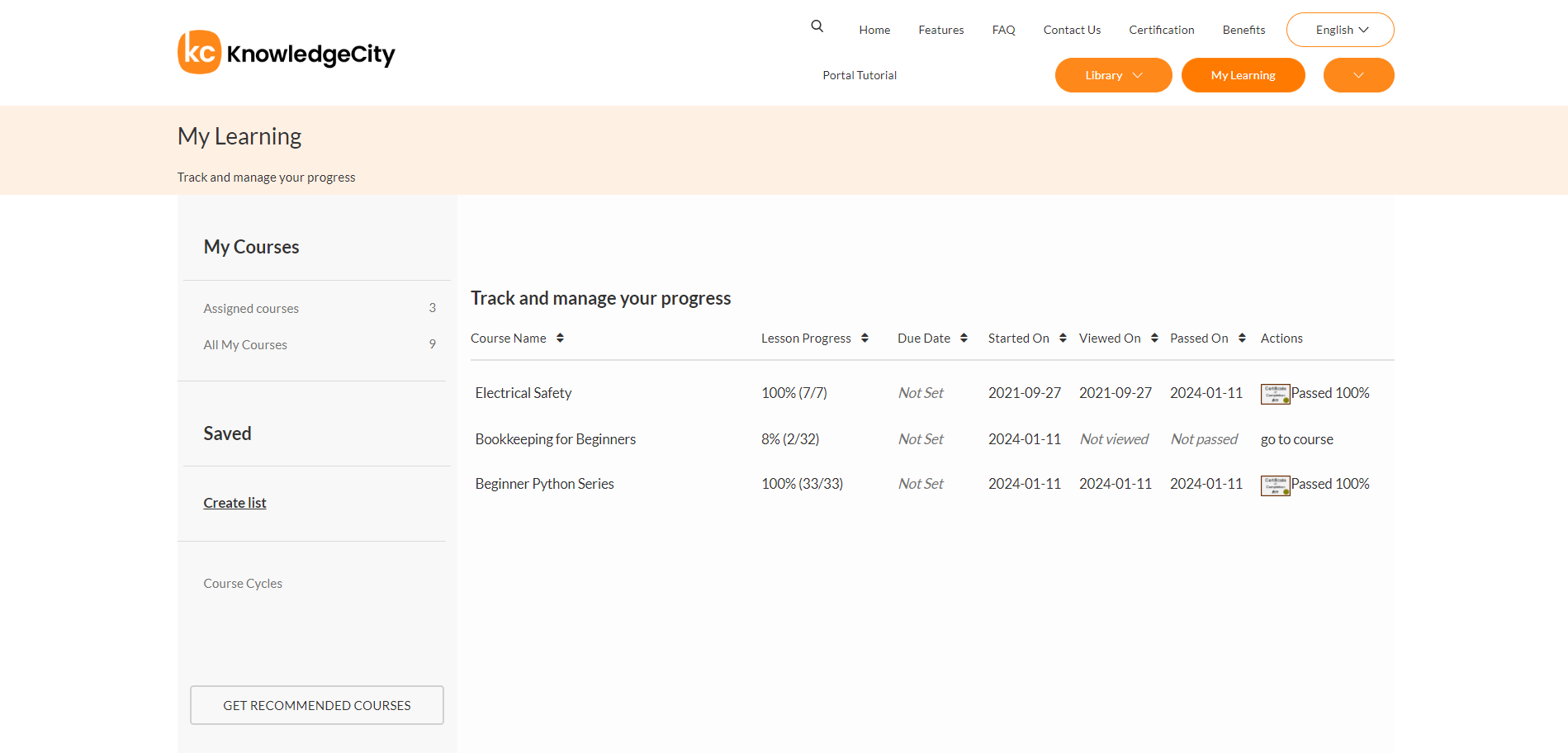The width and height of the screenshot is (1568, 753).
Task: Open the Electrical Safety certificate of completion
Action: coord(1275,394)
